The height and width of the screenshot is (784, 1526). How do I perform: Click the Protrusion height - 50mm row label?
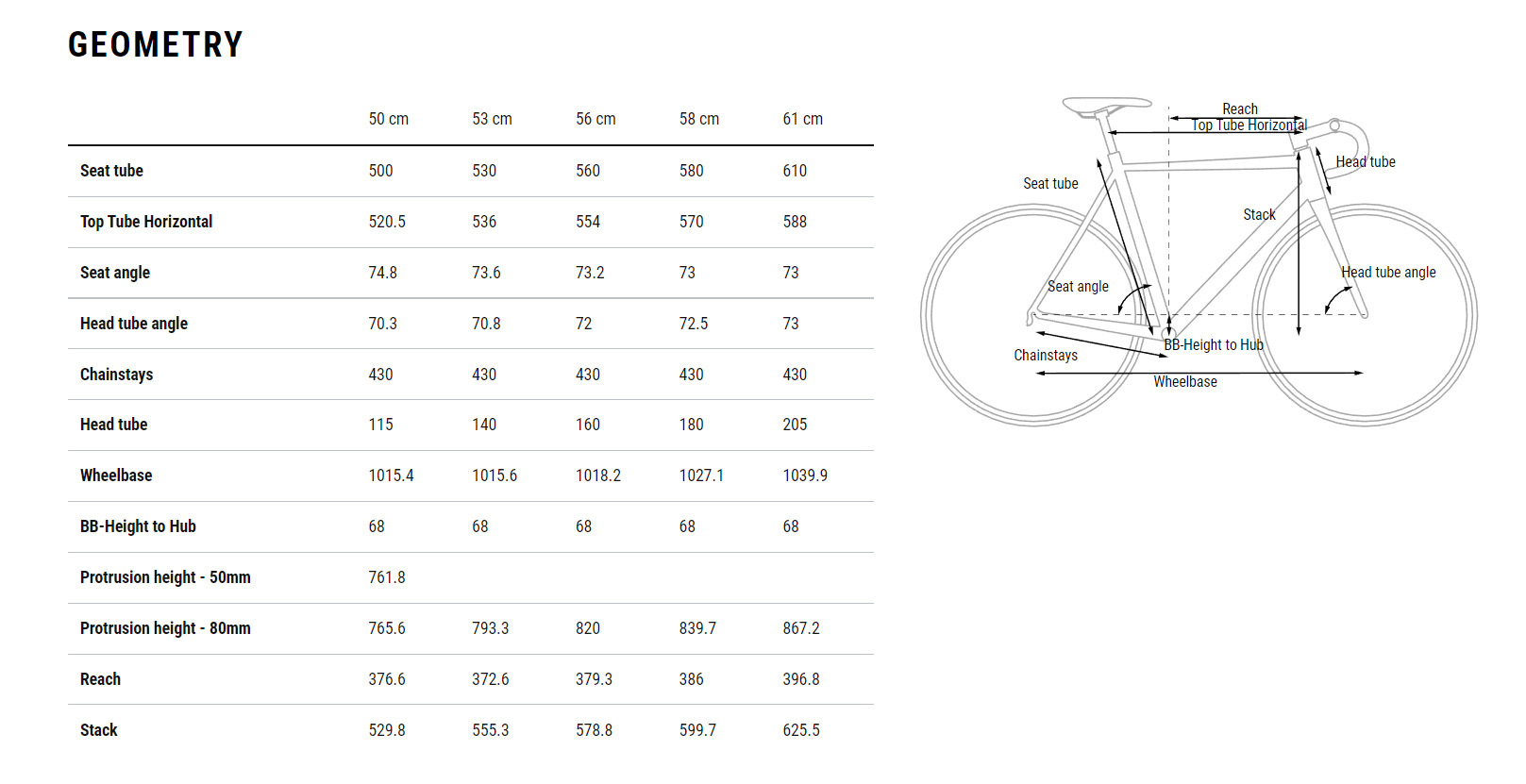165,577
